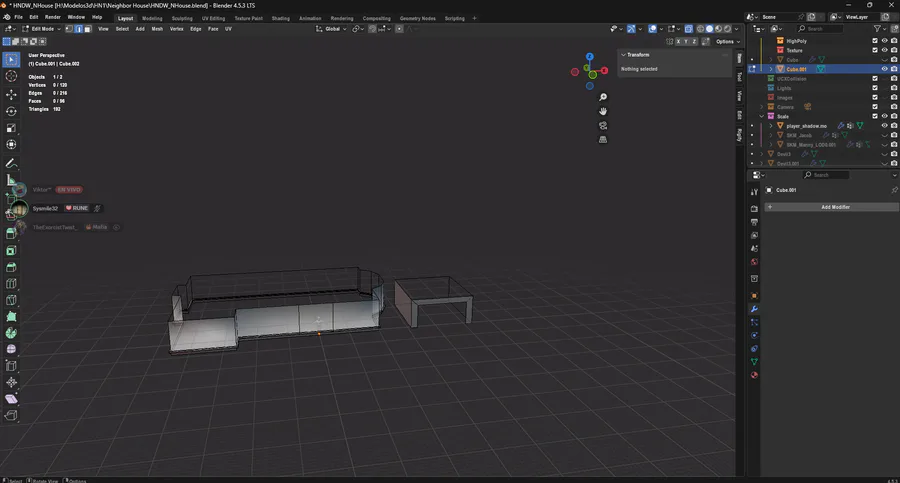Viewport: 900px width, 483px height.
Task: Choose the Loop Cut tool
Action: click(x=11, y=284)
